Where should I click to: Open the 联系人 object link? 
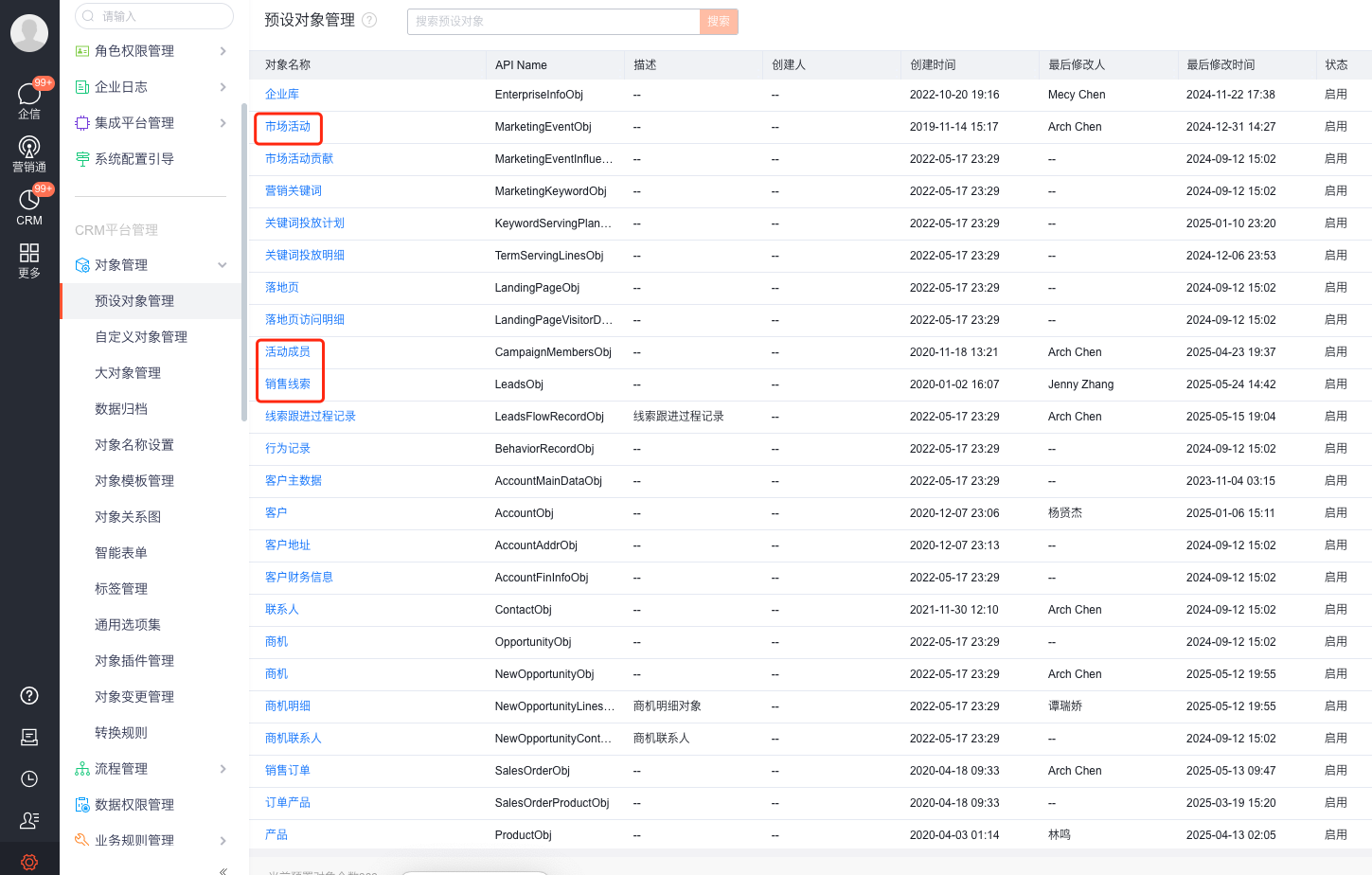282,610
